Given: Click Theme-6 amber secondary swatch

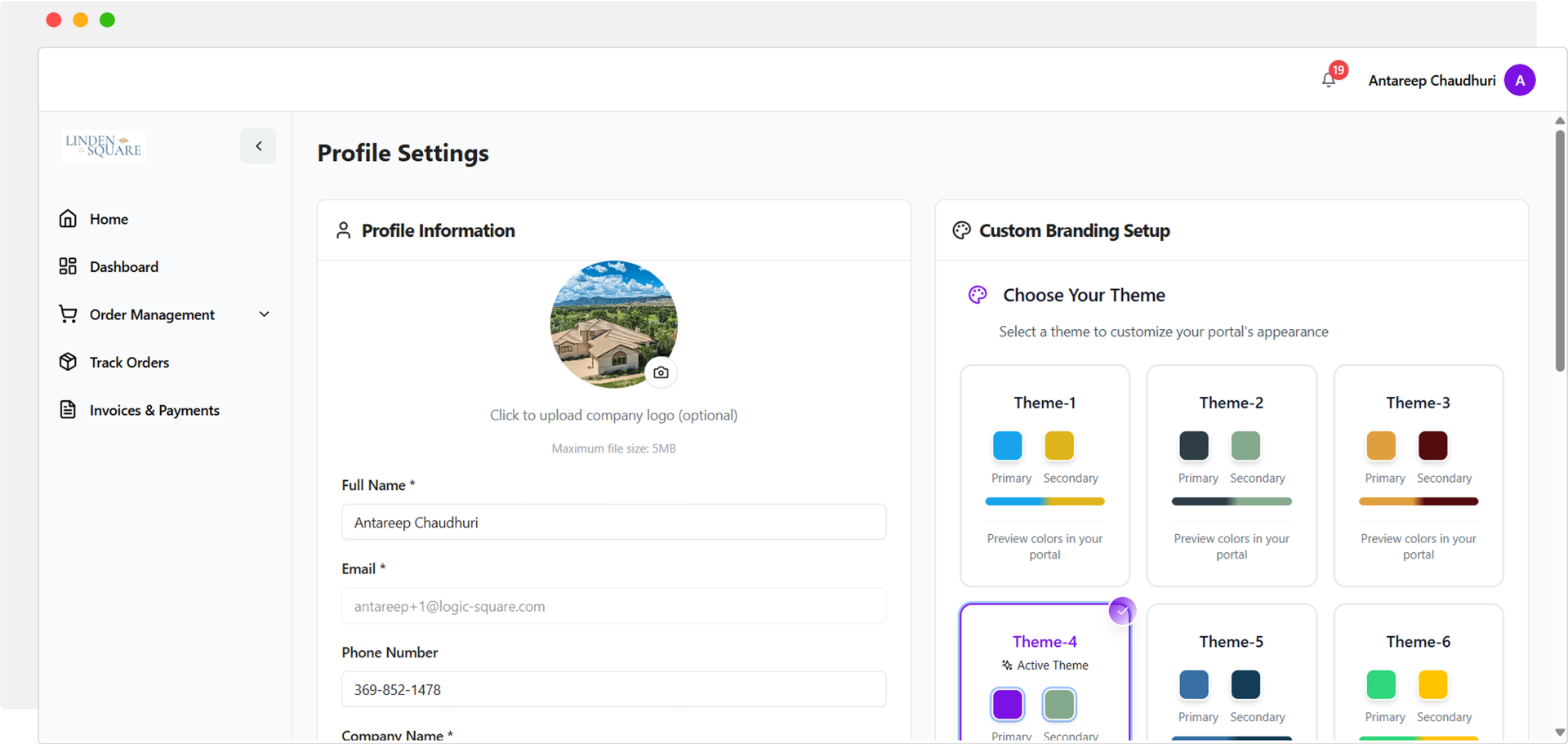Looking at the screenshot, I should [1432, 684].
